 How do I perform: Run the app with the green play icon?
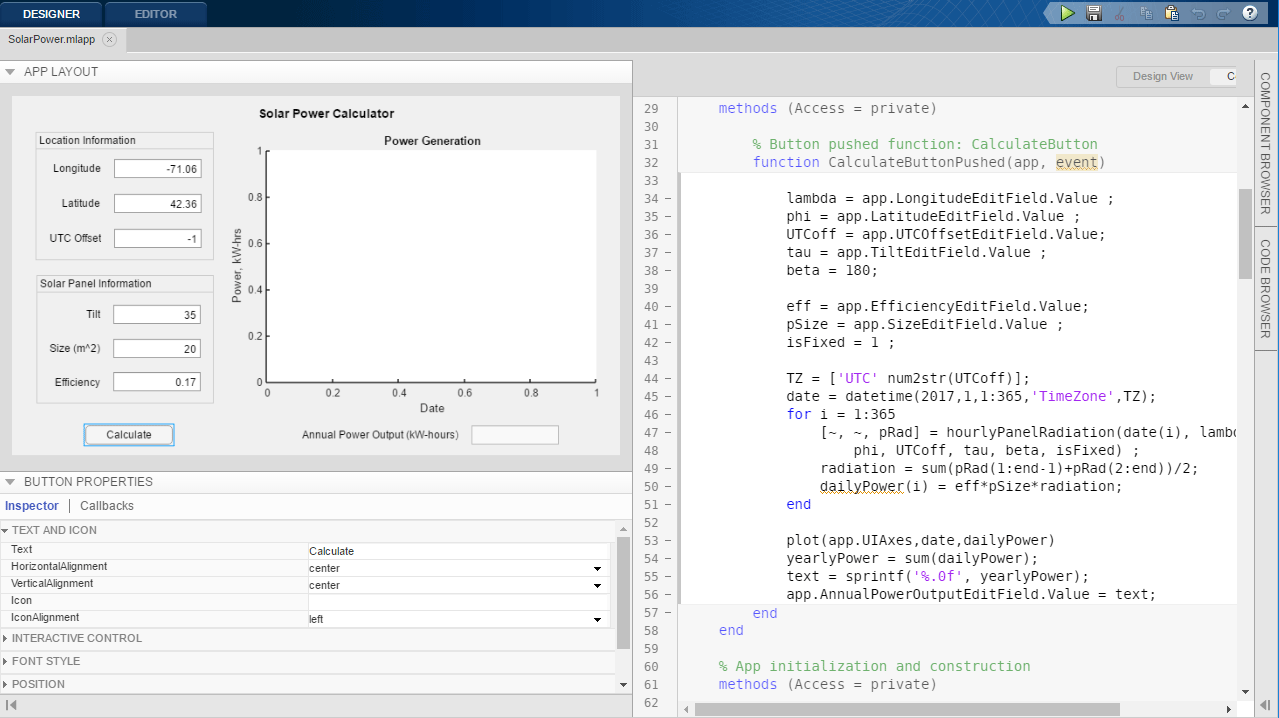tap(1068, 13)
